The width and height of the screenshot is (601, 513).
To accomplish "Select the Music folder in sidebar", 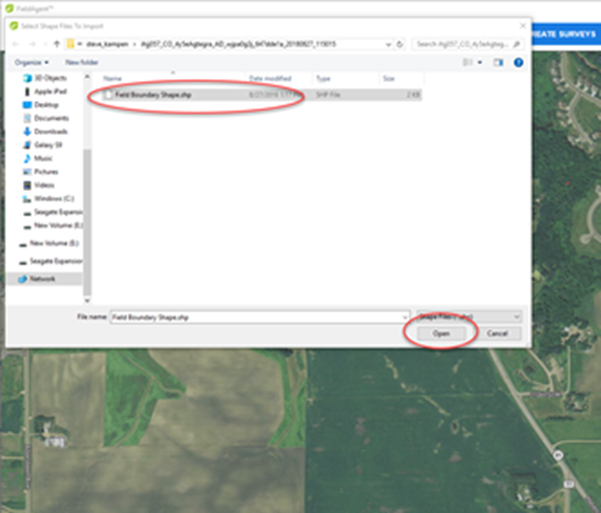I will click(43, 158).
